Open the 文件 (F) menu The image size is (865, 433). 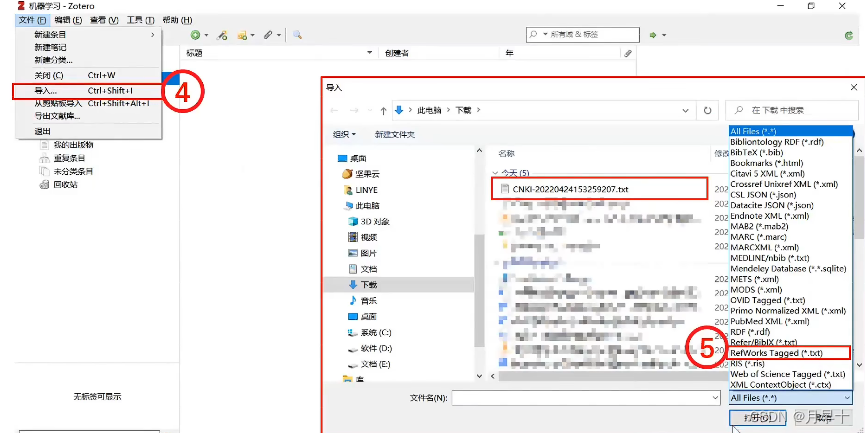tap(32, 20)
